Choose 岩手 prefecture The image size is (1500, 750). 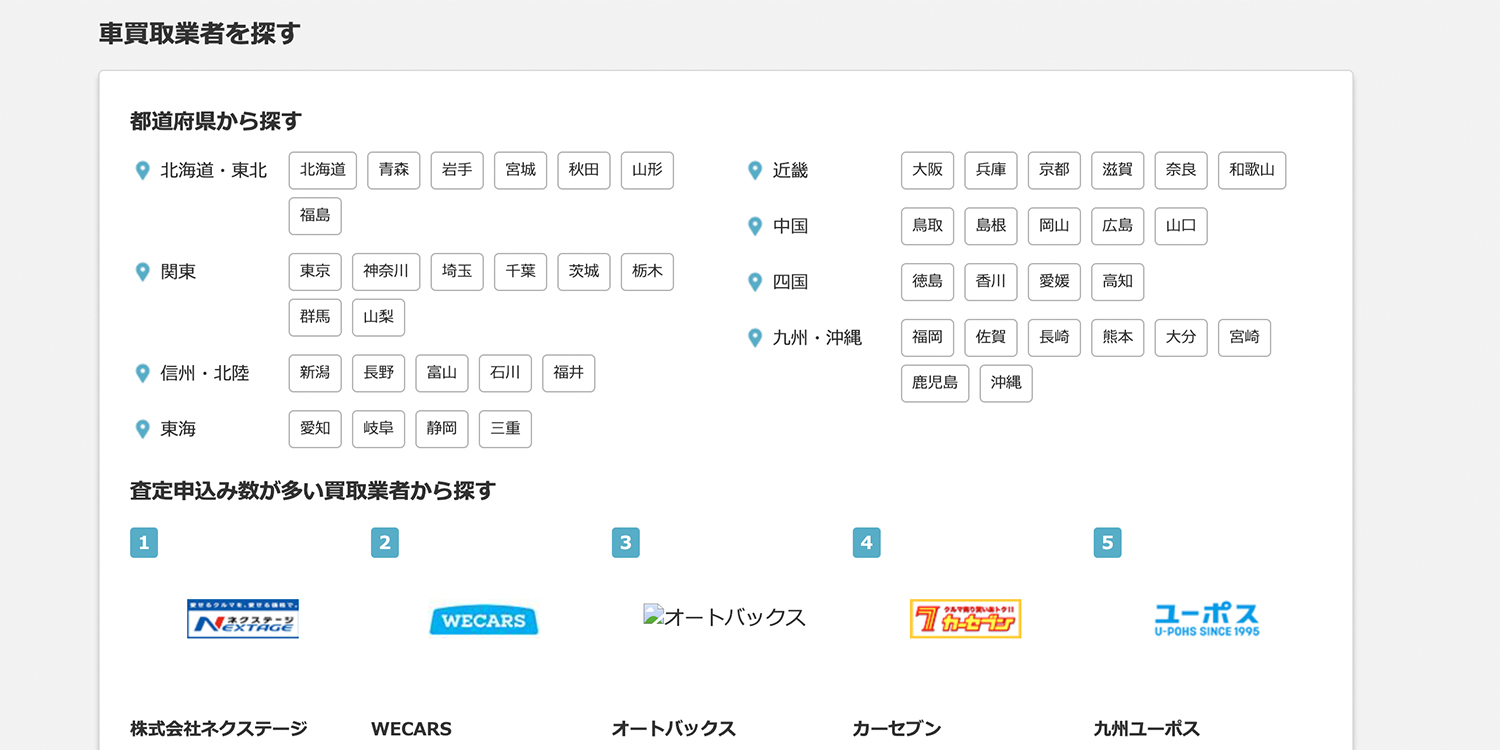[x=457, y=170]
